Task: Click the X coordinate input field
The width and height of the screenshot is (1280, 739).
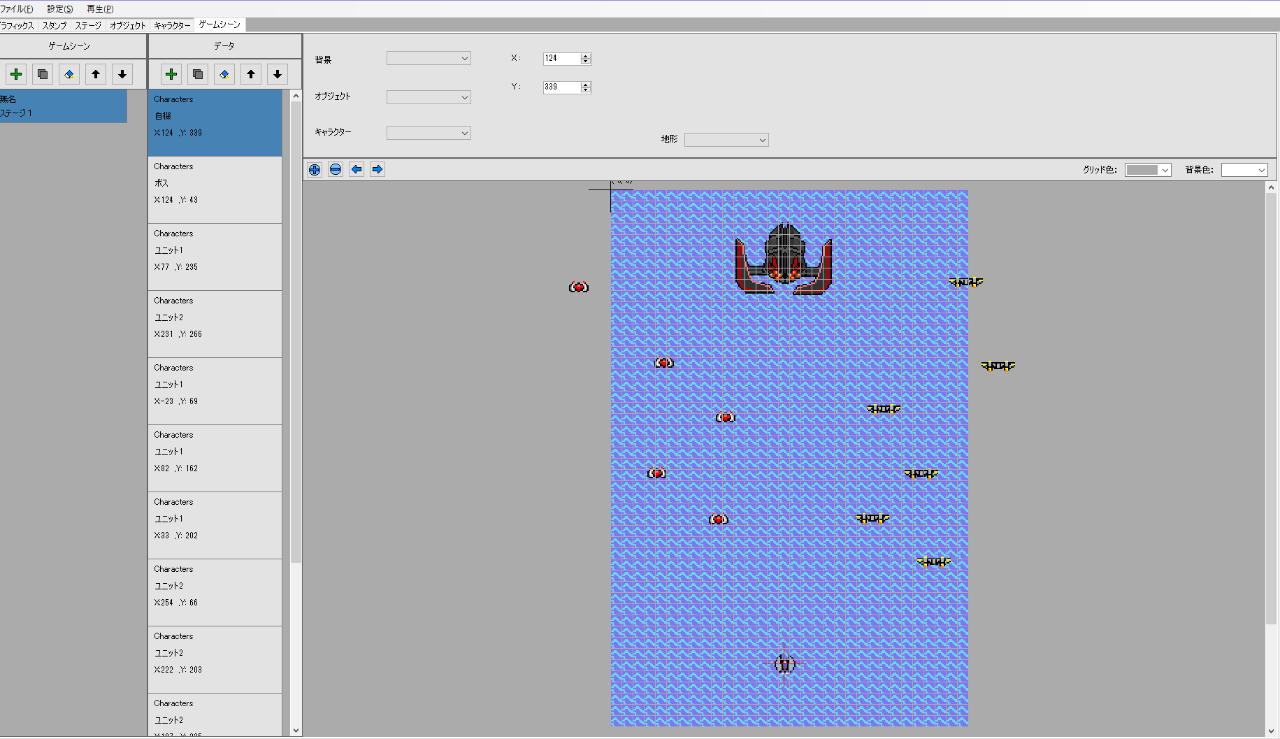Action: pyautogui.click(x=562, y=59)
